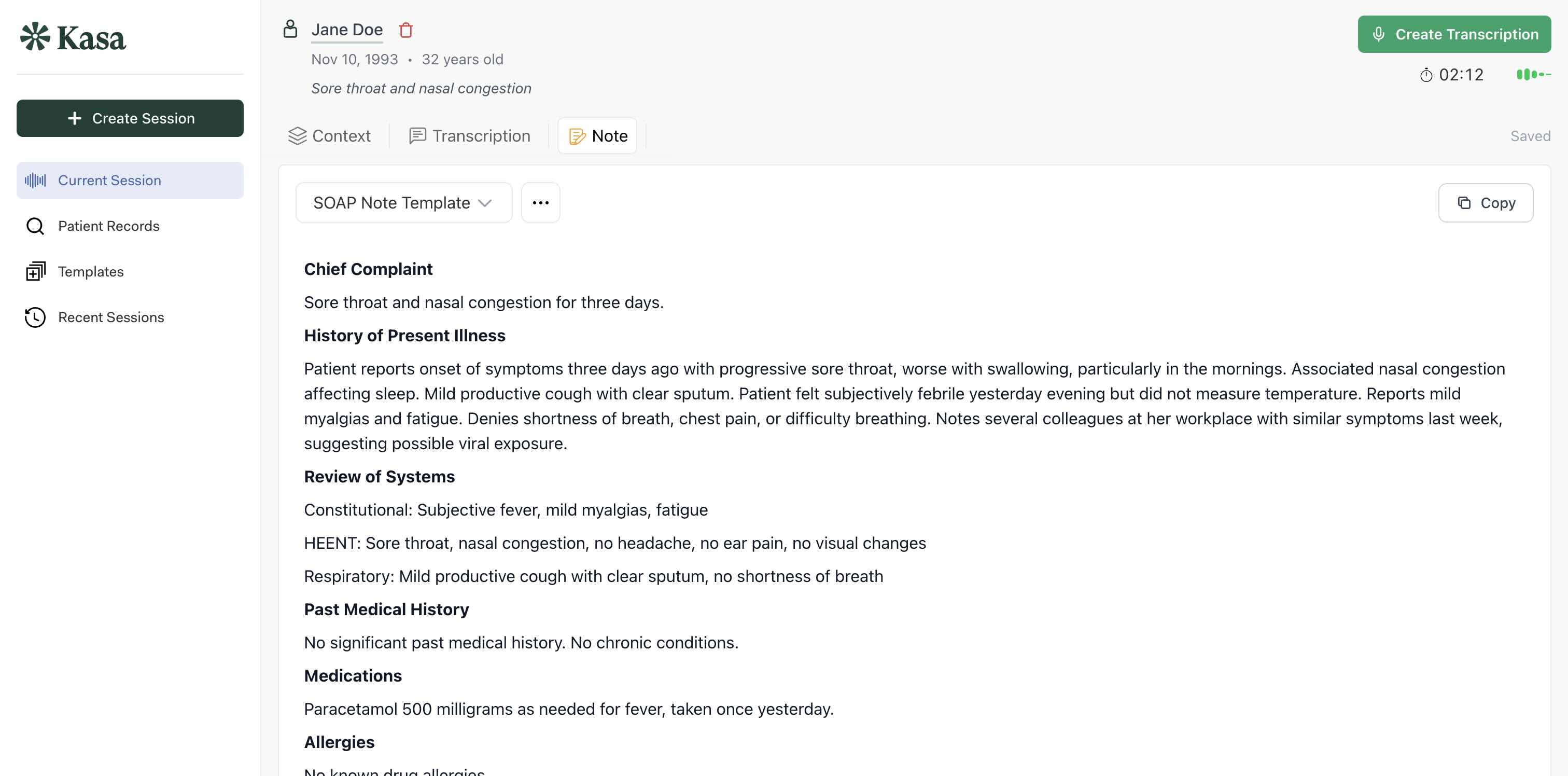Screen dimensions: 1568x776
Task: Click the Templates icon in the sidebar
Action: [35, 271]
